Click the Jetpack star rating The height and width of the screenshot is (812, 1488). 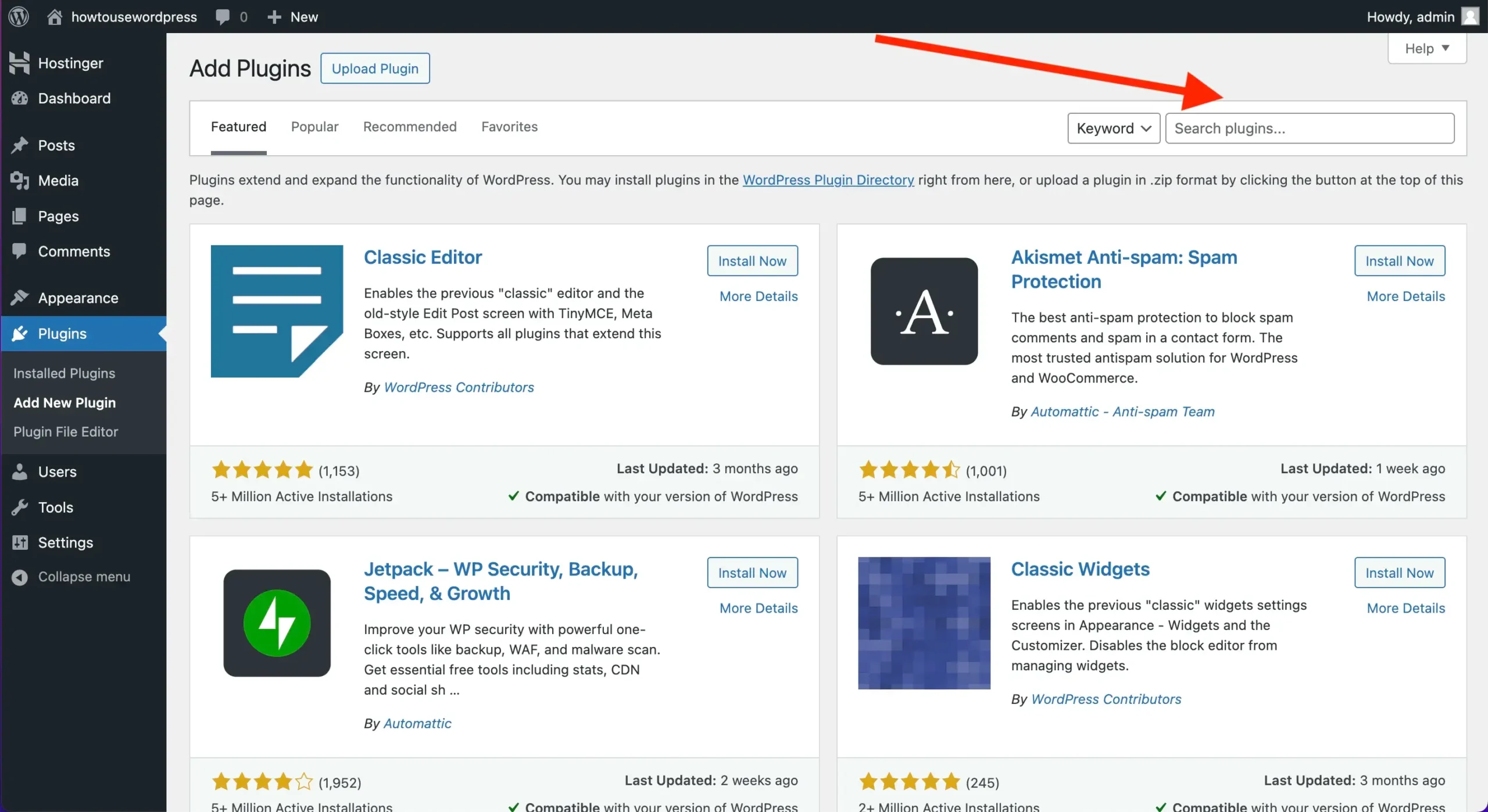(262, 782)
